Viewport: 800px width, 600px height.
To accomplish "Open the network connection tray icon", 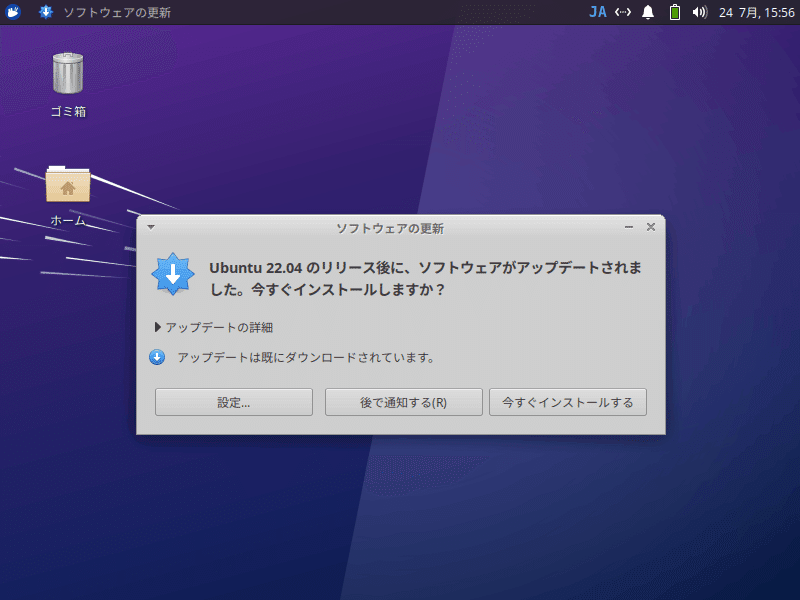I will [x=622, y=12].
